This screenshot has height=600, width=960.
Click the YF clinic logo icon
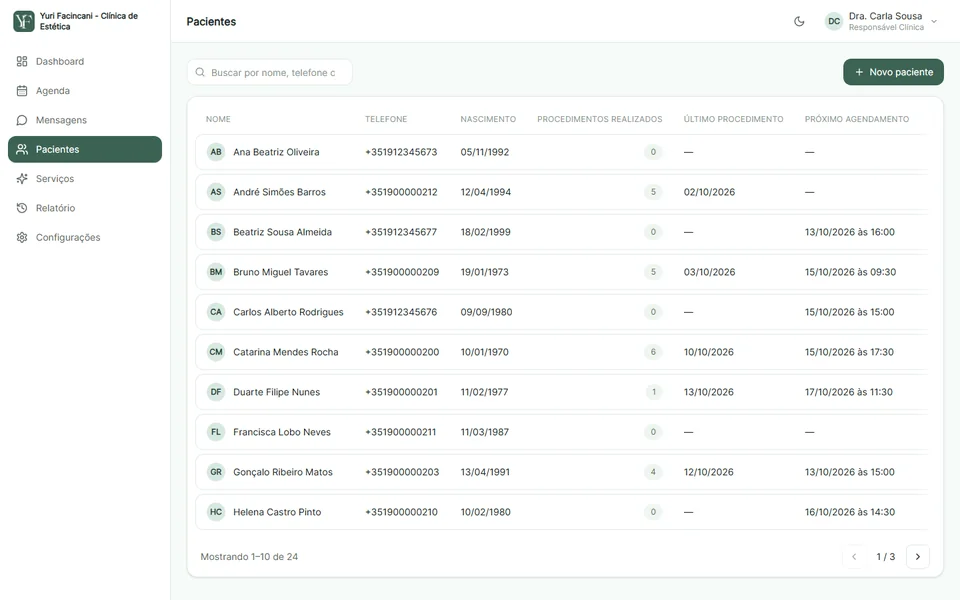24,21
